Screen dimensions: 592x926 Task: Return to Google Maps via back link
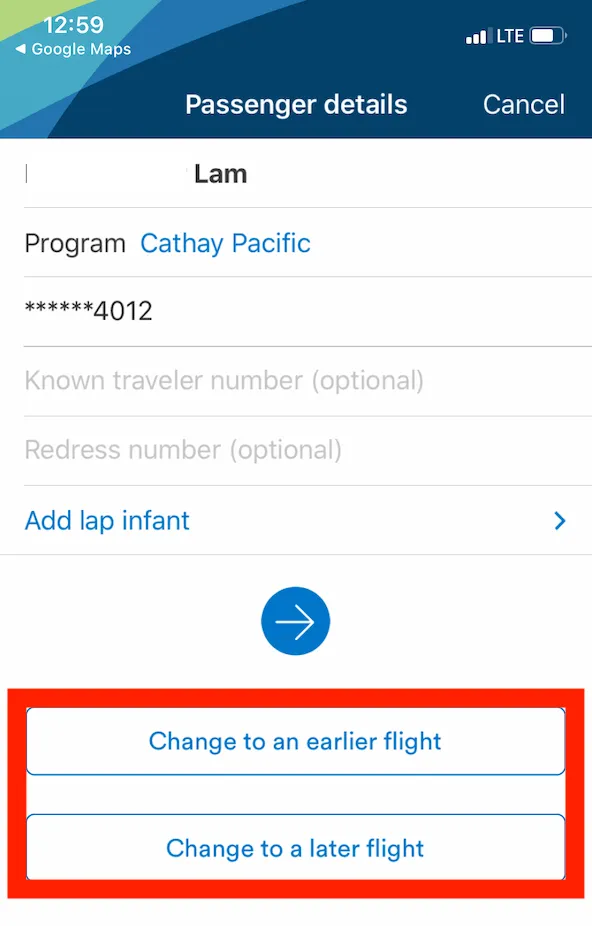(x=73, y=49)
